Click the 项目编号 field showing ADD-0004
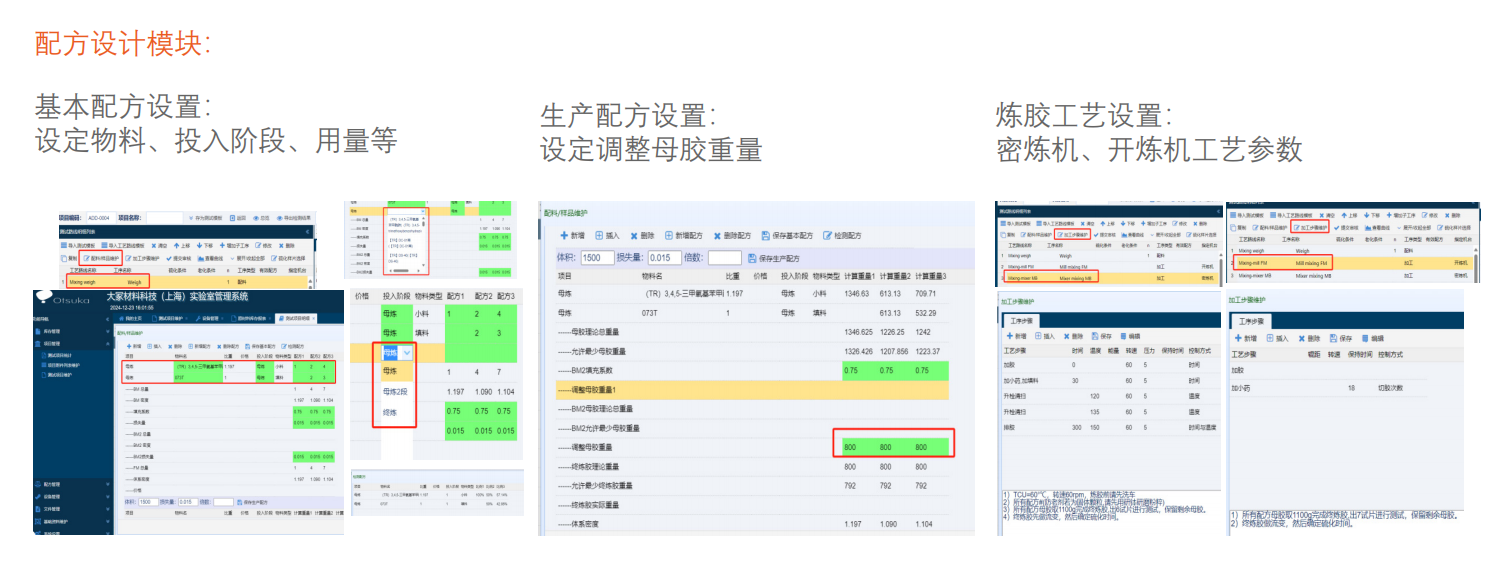This screenshot has width=1498, height=568. click(x=102, y=218)
